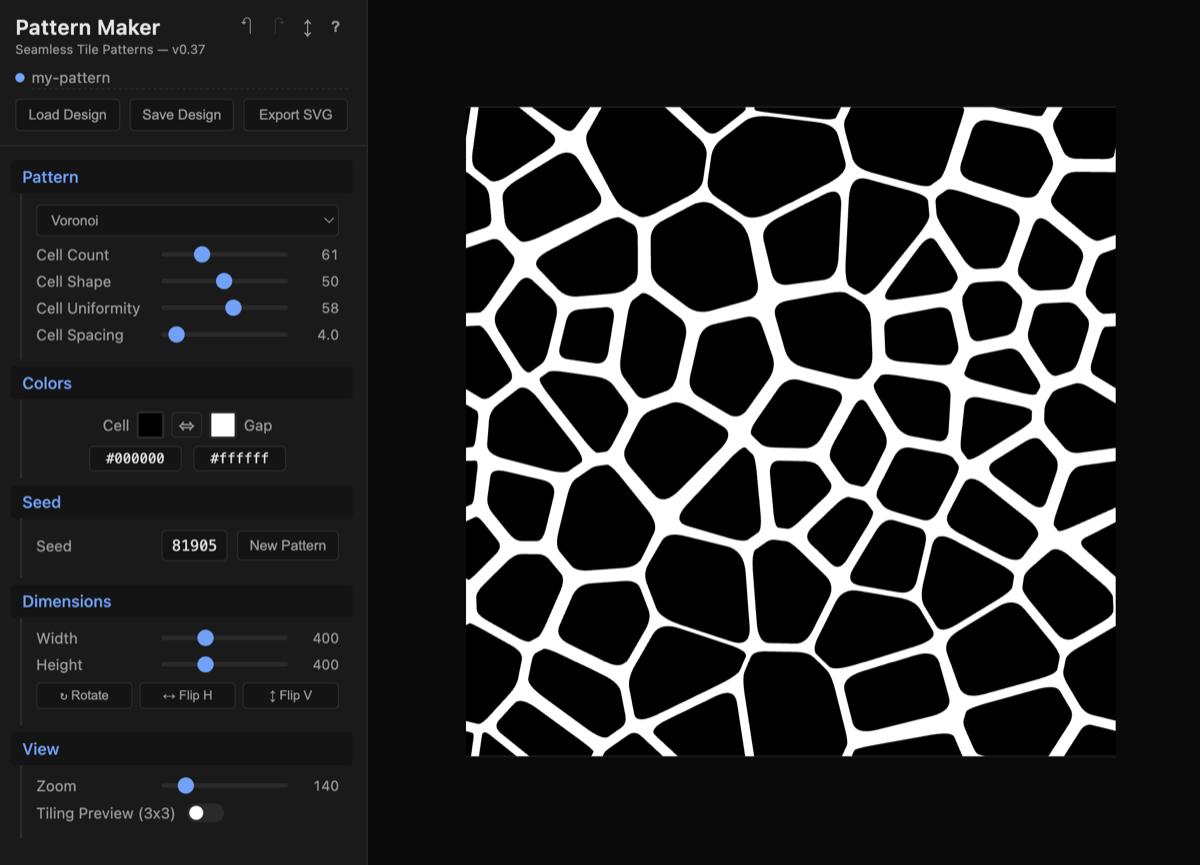Collapse the Colors section header
This screenshot has height=865, width=1200.
click(x=181, y=383)
